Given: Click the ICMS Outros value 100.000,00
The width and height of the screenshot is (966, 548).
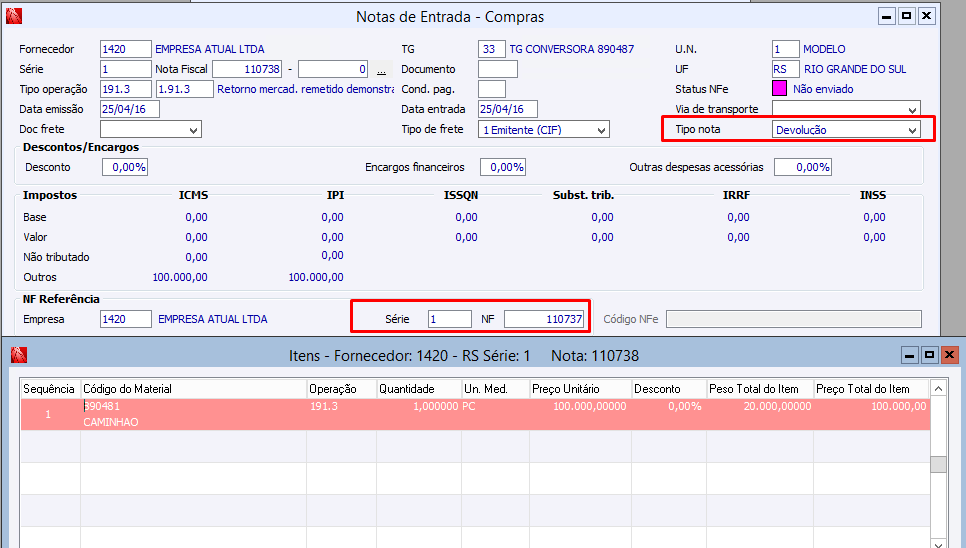Looking at the screenshot, I should pyautogui.click(x=180, y=277).
